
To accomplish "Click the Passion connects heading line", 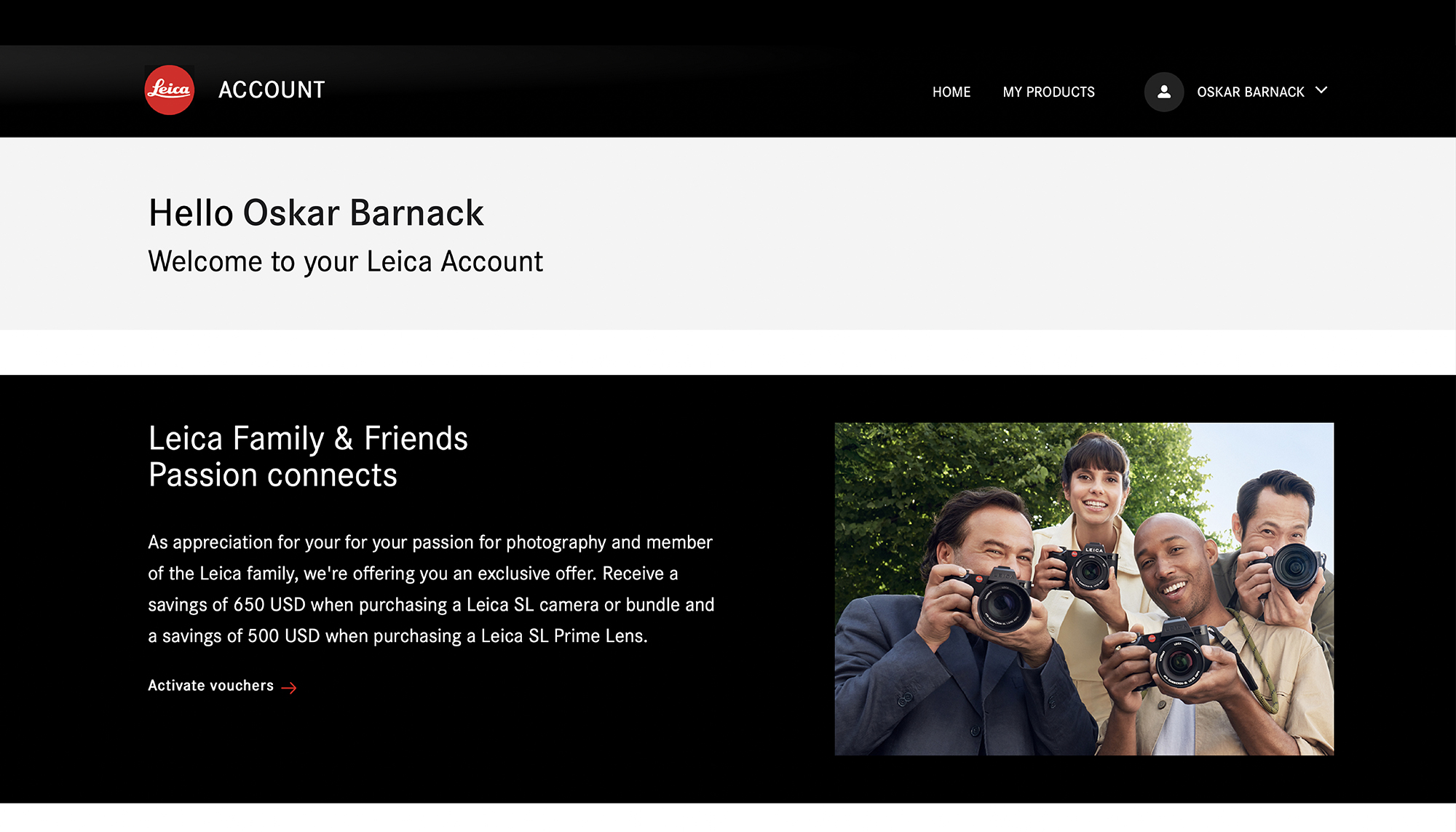I will click(273, 475).
